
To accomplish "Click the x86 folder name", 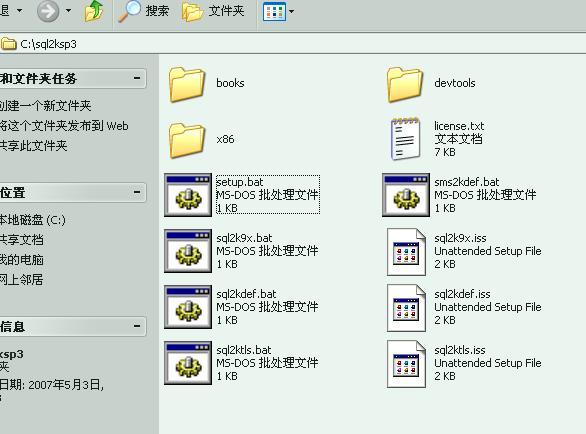I will coord(225,139).
